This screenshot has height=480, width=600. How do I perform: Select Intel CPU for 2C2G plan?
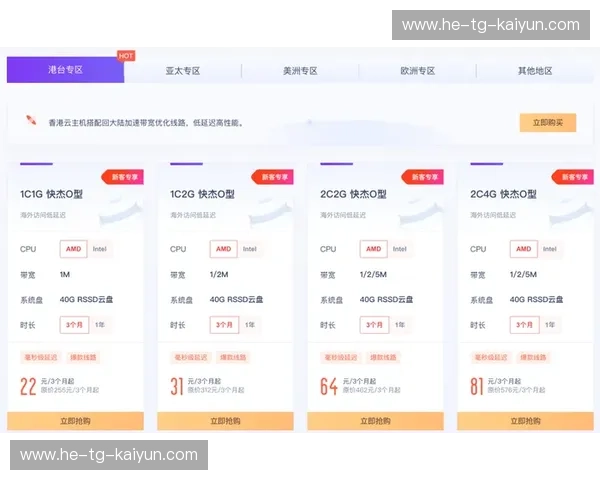399,249
